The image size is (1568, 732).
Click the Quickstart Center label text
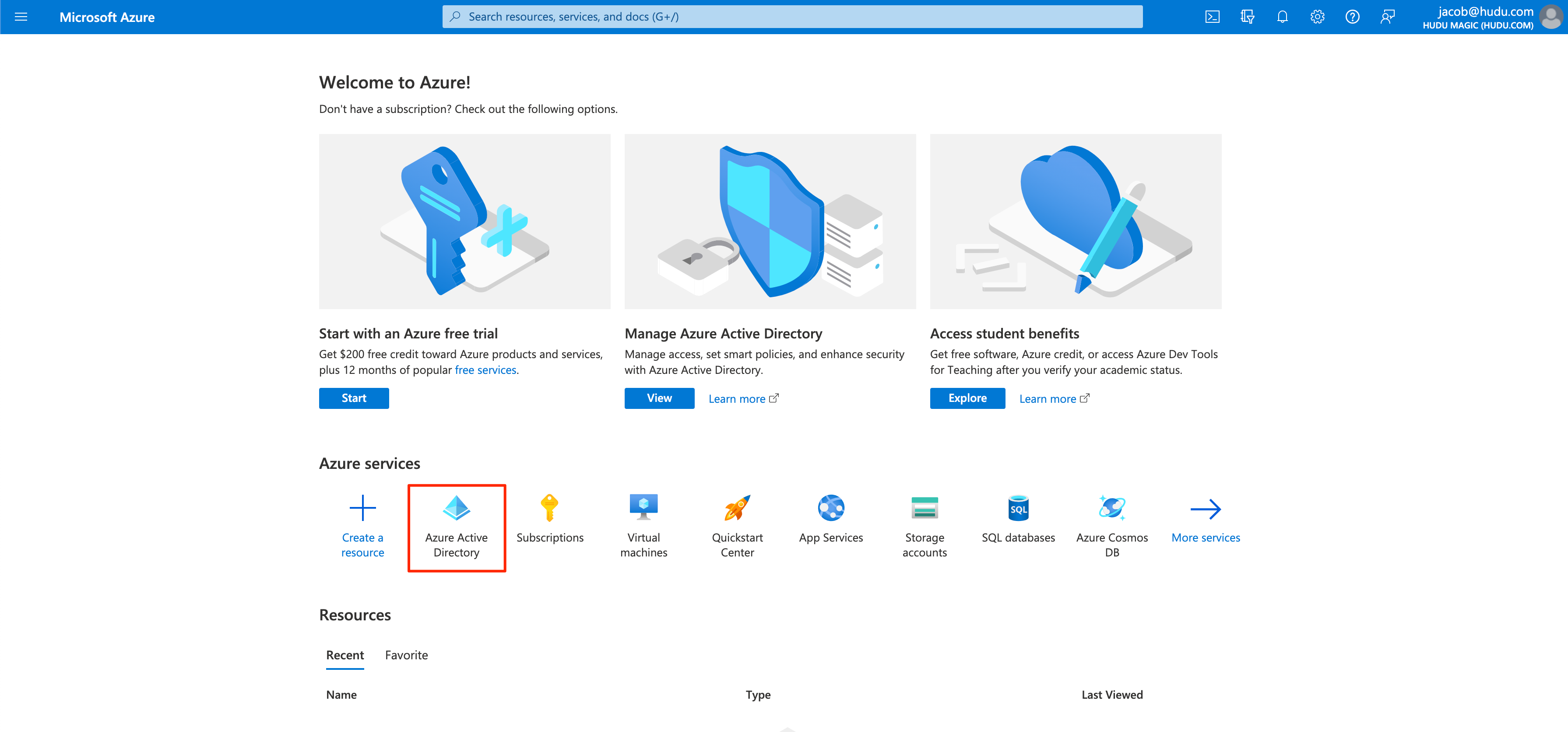[x=737, y=545]
